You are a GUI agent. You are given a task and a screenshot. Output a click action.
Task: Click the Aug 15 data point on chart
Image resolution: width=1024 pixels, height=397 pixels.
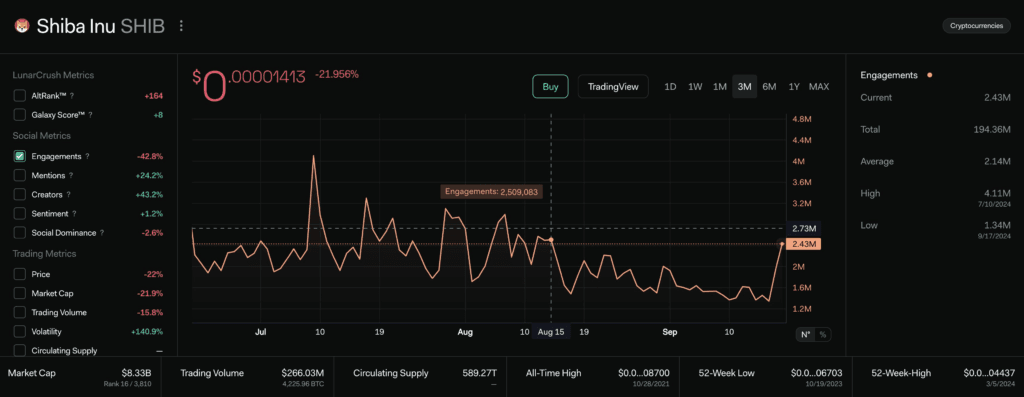pos(551,240)
